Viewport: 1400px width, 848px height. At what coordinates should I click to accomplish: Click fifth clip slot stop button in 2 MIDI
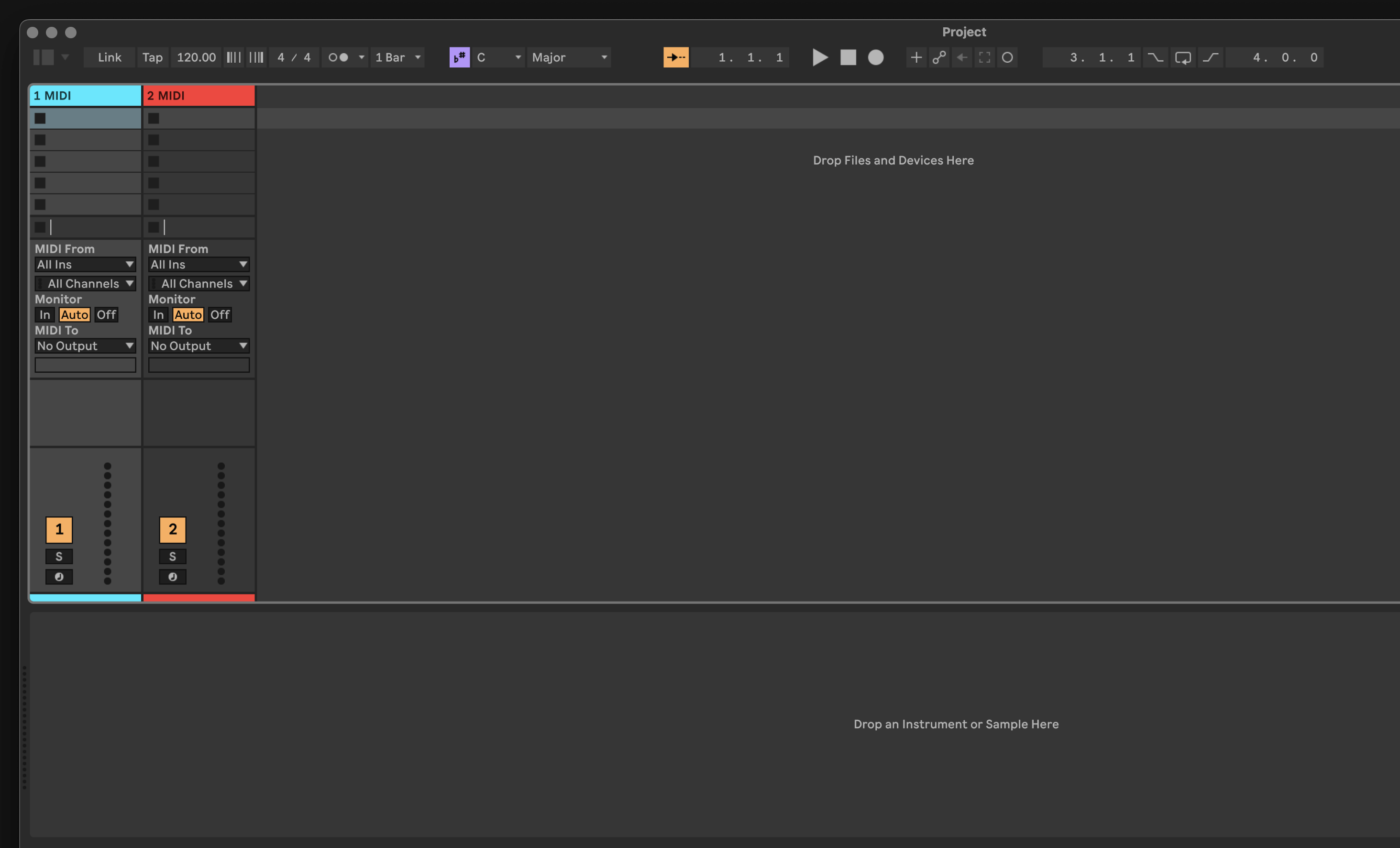tap(154, 205)
